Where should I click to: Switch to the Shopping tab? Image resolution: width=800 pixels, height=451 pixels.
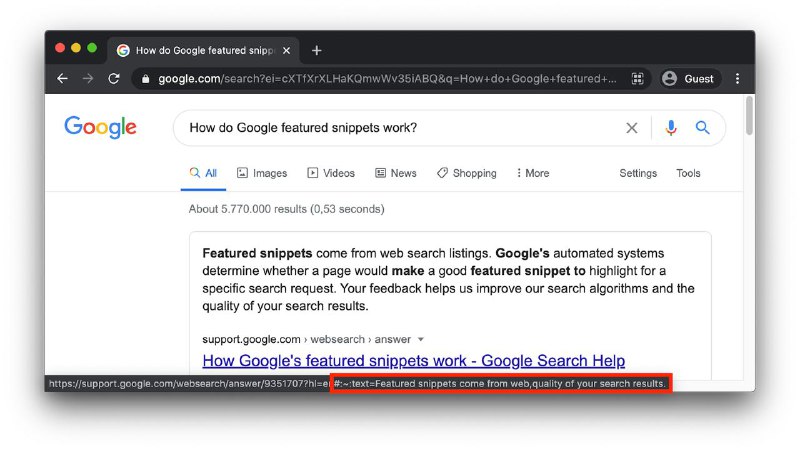[x=466, y=173]
